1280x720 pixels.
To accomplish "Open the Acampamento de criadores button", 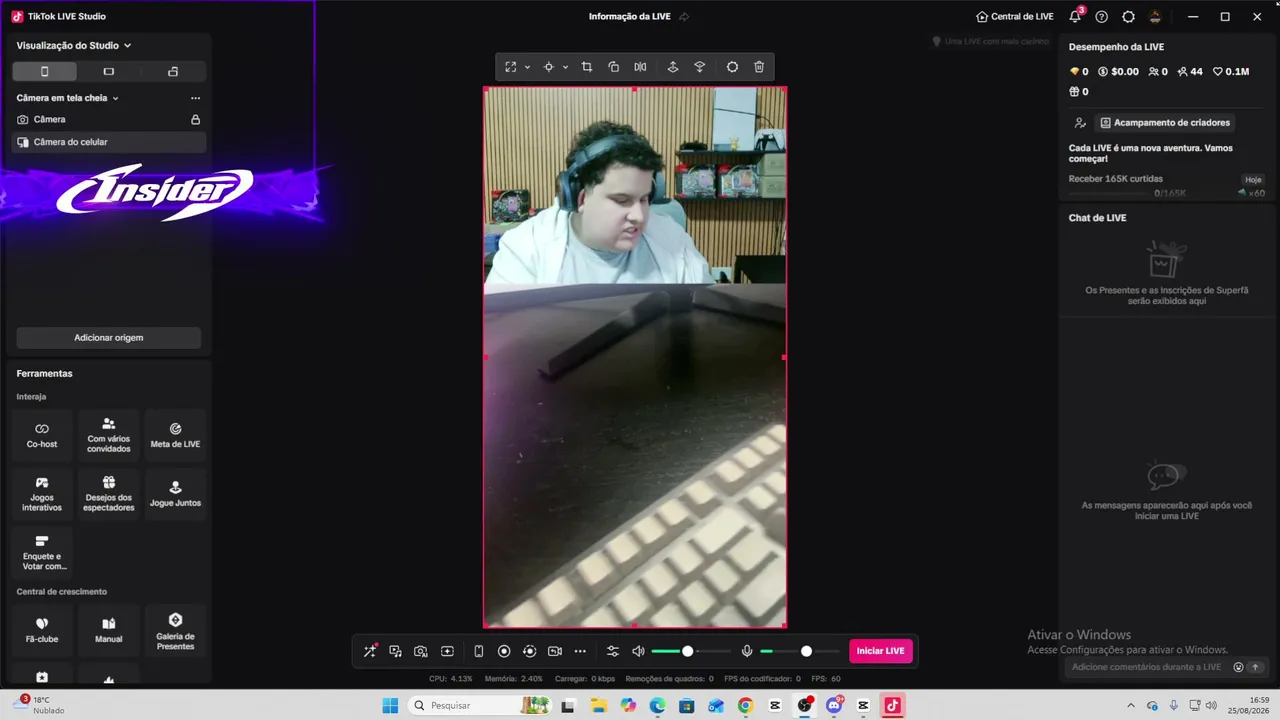I will (x=1165, y=123).
